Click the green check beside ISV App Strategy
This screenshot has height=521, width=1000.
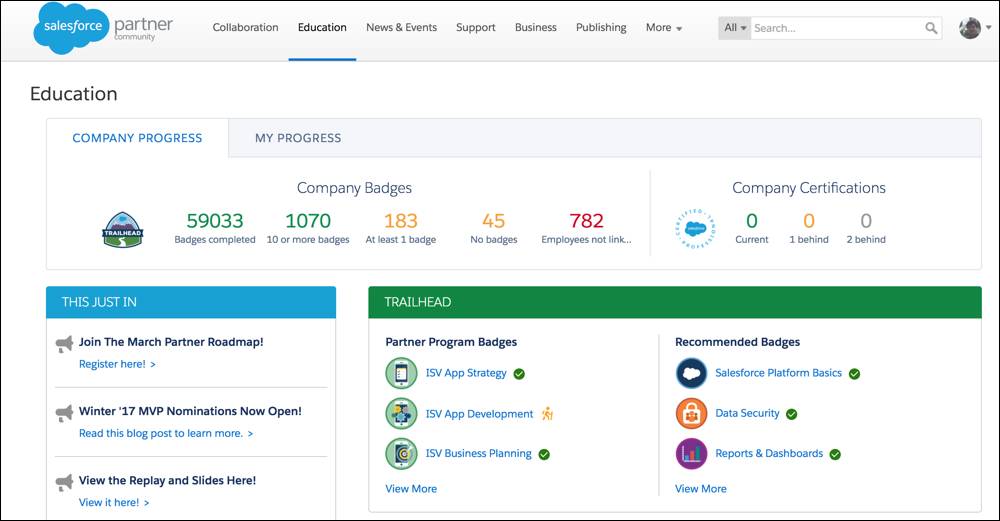519,374
